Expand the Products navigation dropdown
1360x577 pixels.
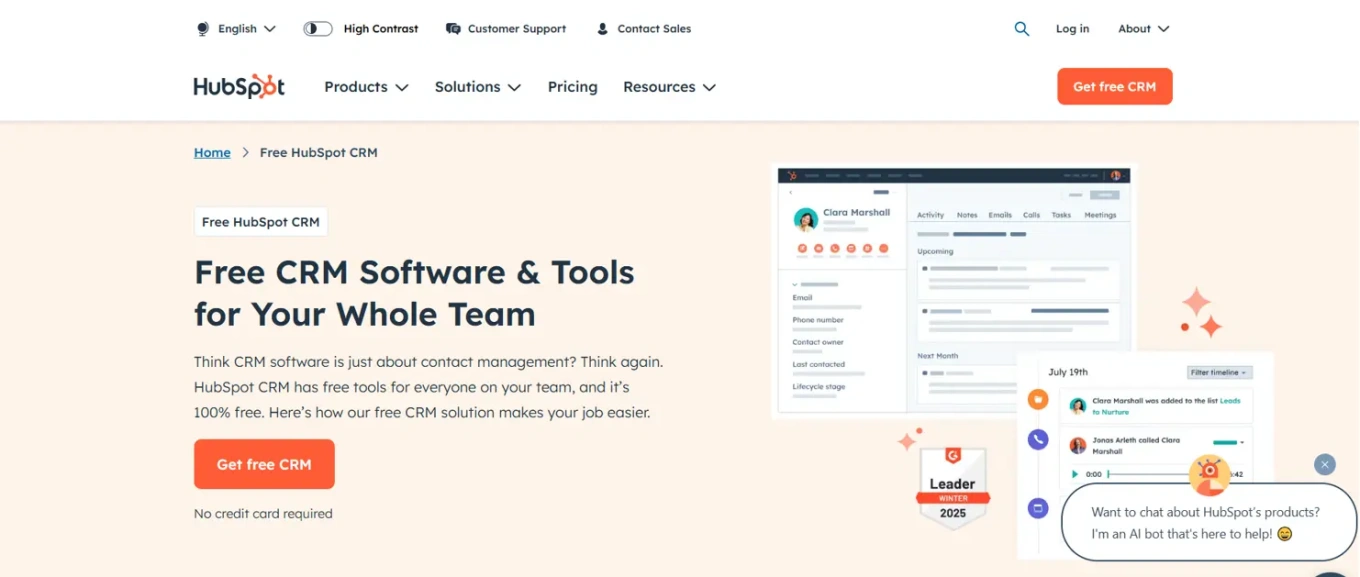pyautogui.click(x=365, y=87)
